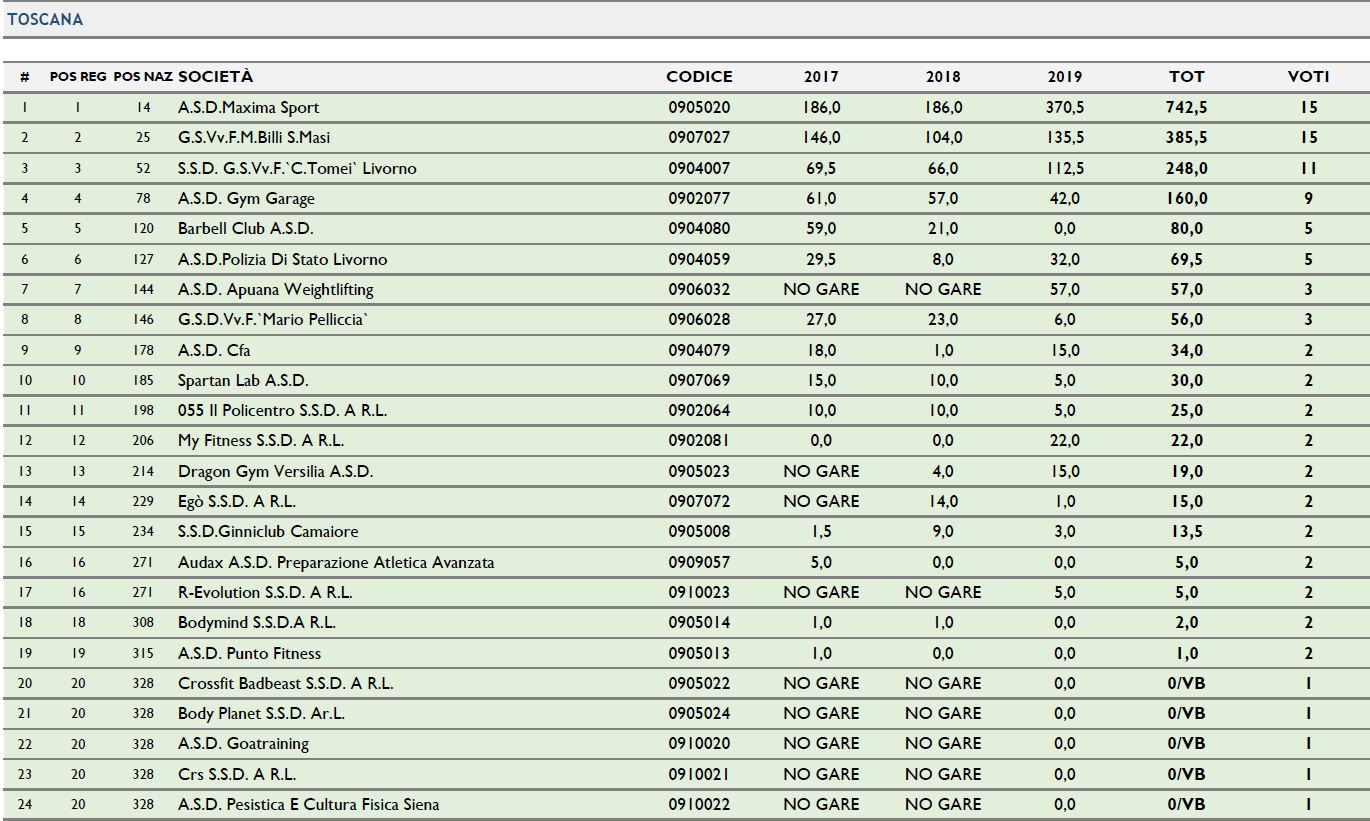Click total 160,0 for Gym Garage

[1187, 198]
